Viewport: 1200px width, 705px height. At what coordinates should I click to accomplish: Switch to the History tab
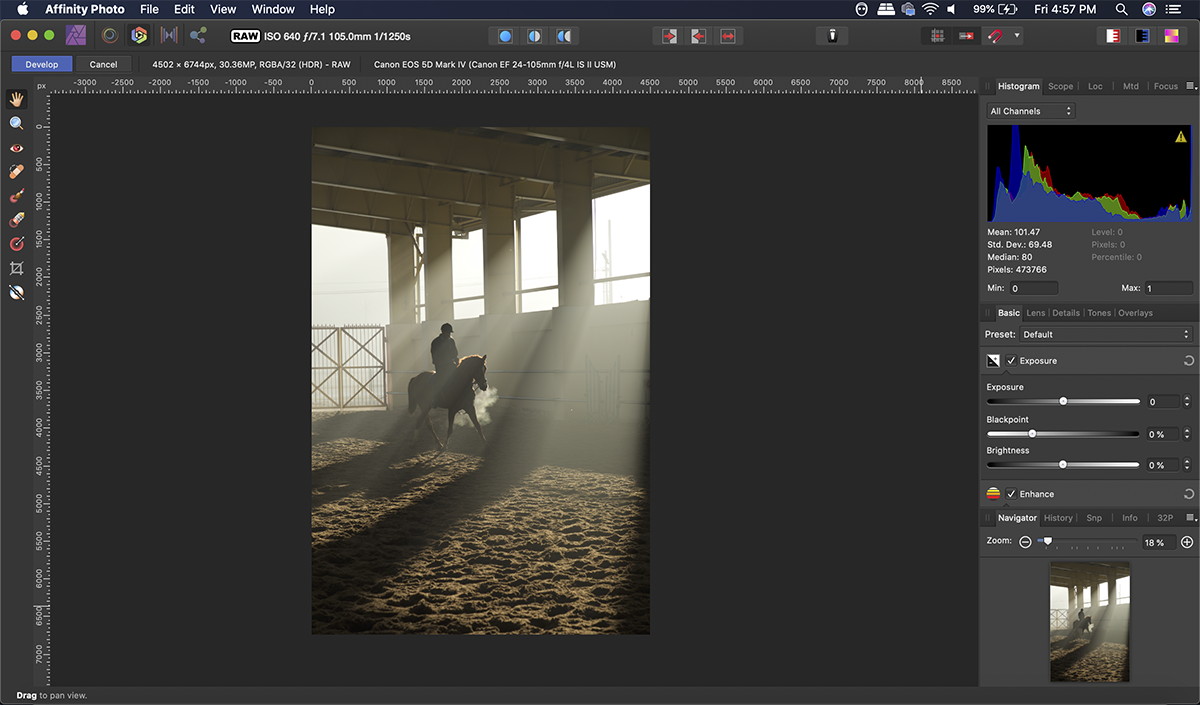[x=1058, y=518]
